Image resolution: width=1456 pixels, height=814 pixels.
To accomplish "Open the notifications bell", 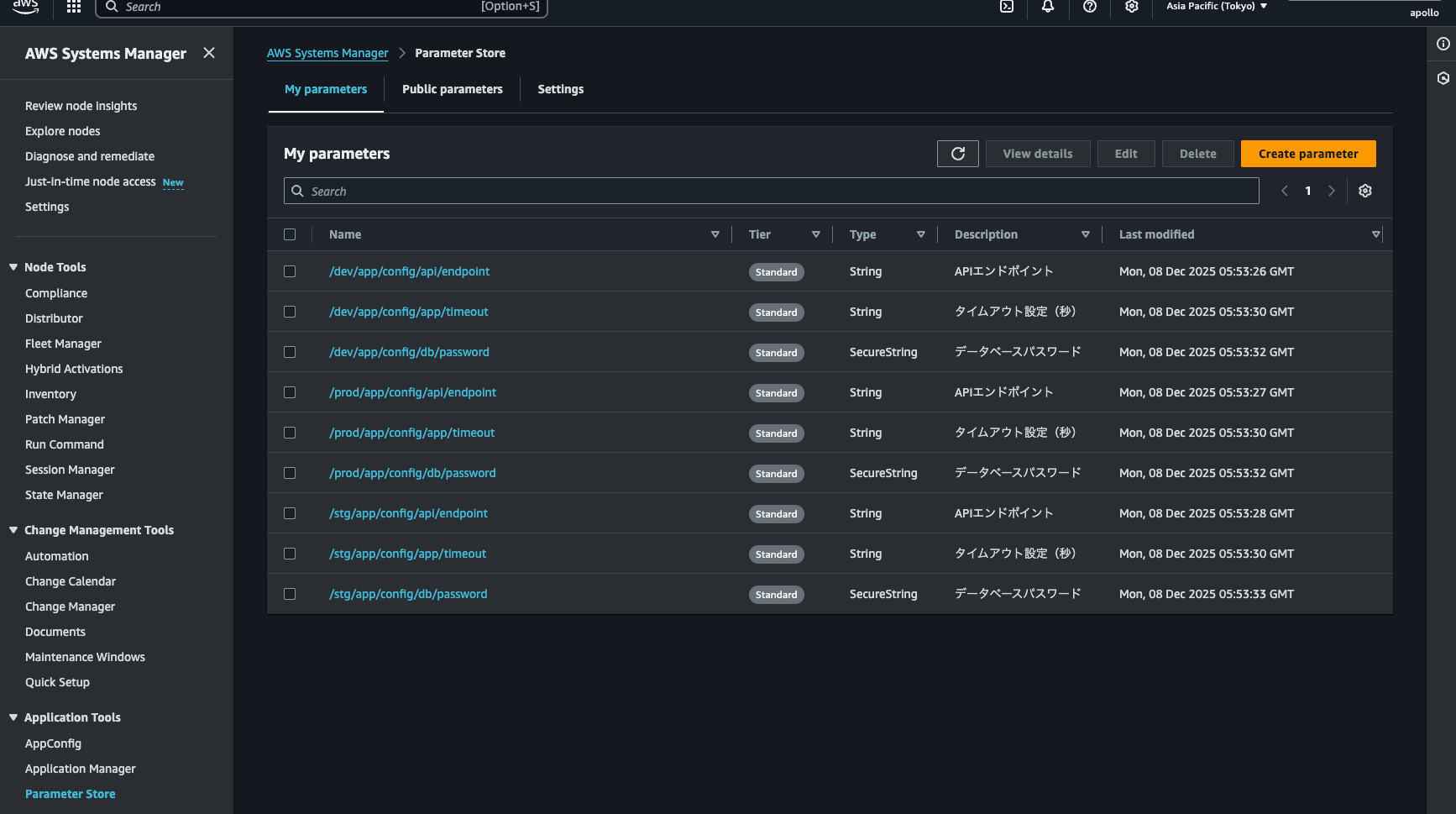I will (1048, 7).
